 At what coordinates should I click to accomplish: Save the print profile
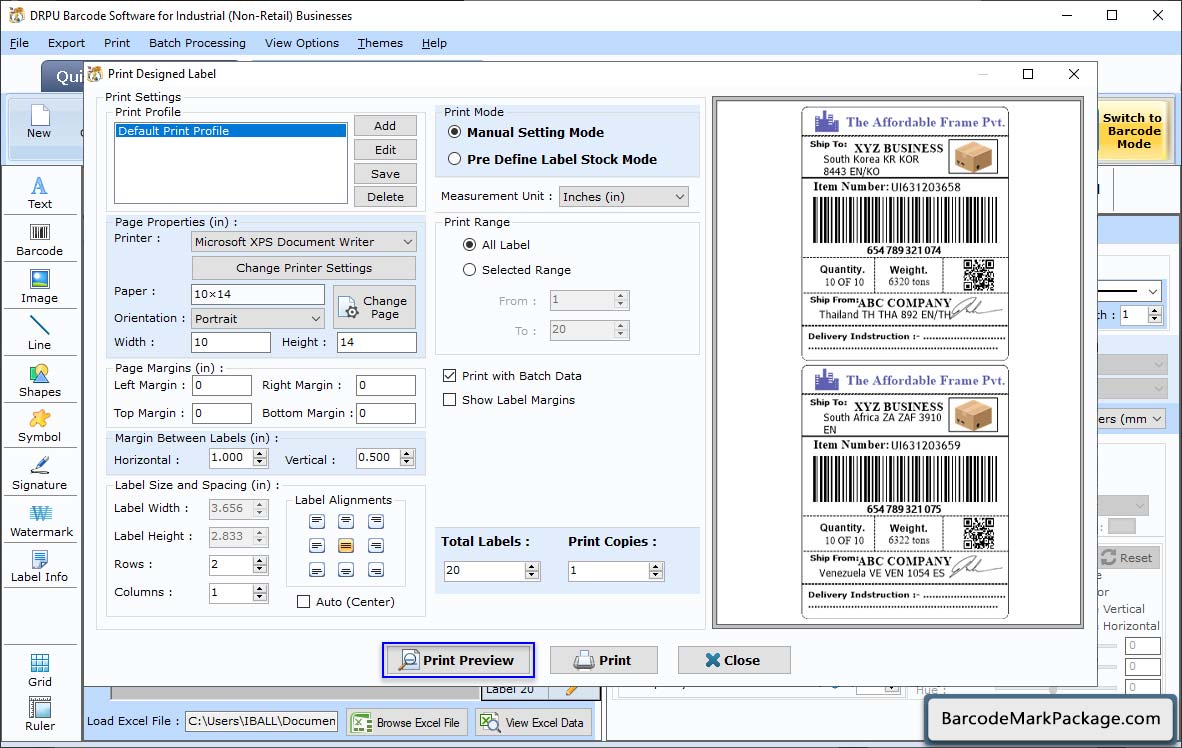(x=385, y=173)
